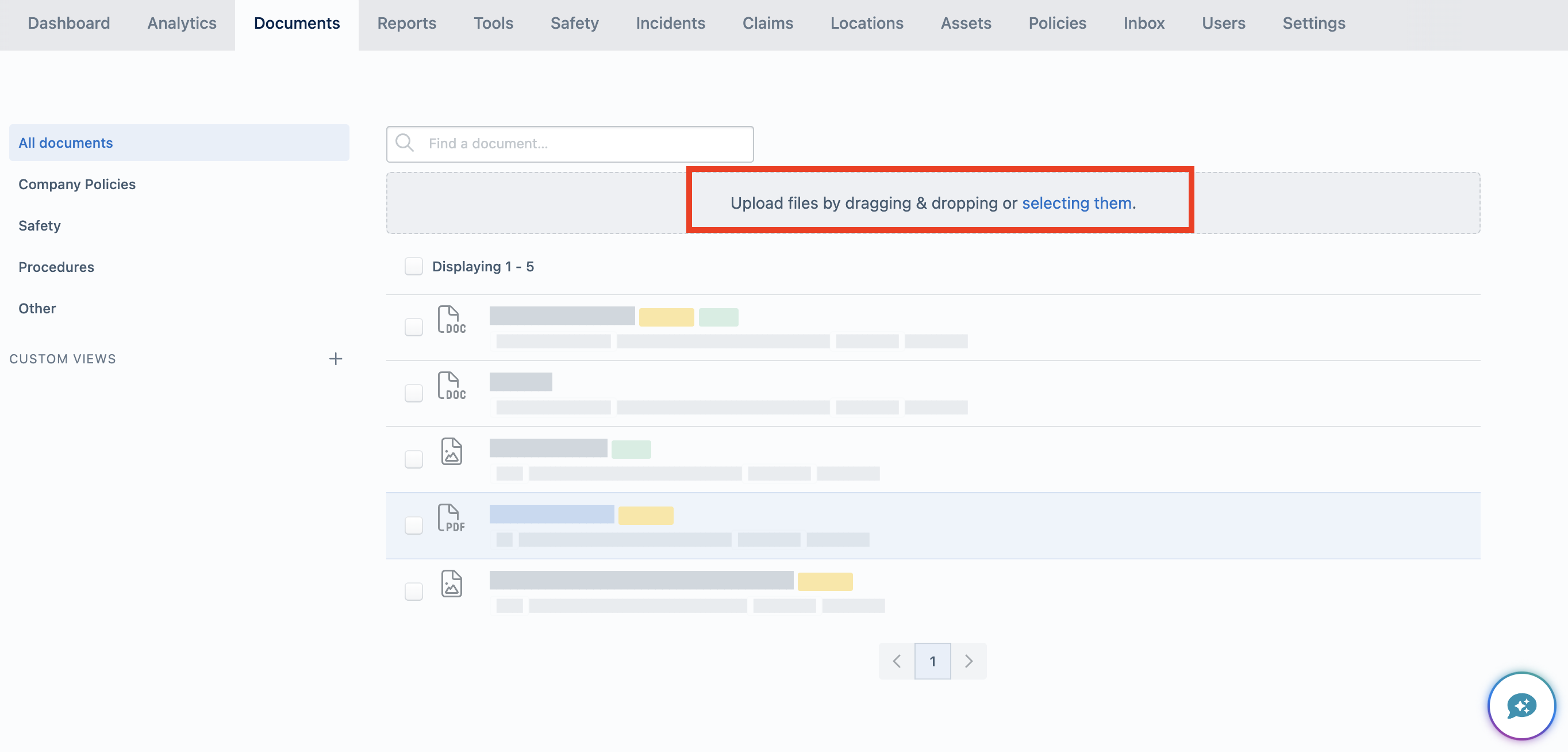Click the 'selecting them' upload link
Image resolution: width=1568 pixels, height=752 pixels.
pos(1076,203)
